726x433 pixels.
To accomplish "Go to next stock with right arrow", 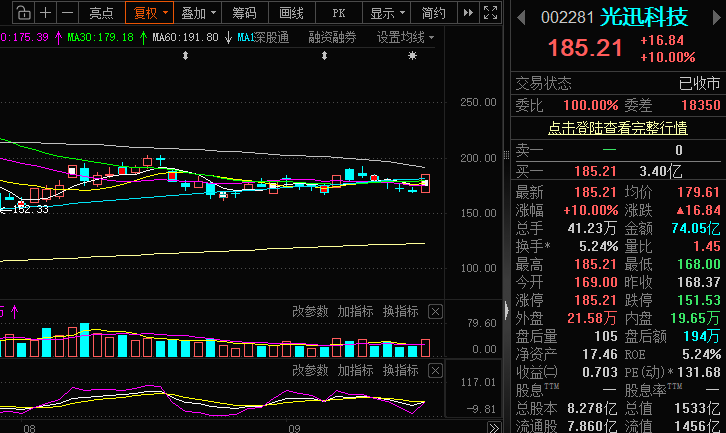I will click(717, 18).
